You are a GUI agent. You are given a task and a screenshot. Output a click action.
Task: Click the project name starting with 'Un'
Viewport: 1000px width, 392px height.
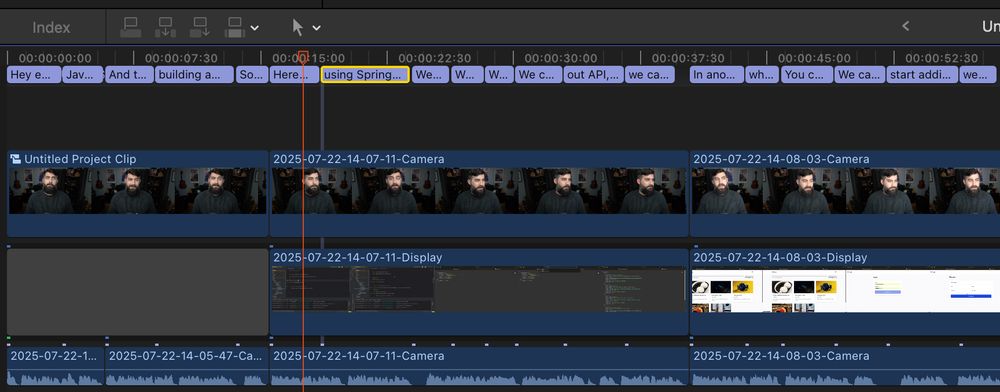990,26
